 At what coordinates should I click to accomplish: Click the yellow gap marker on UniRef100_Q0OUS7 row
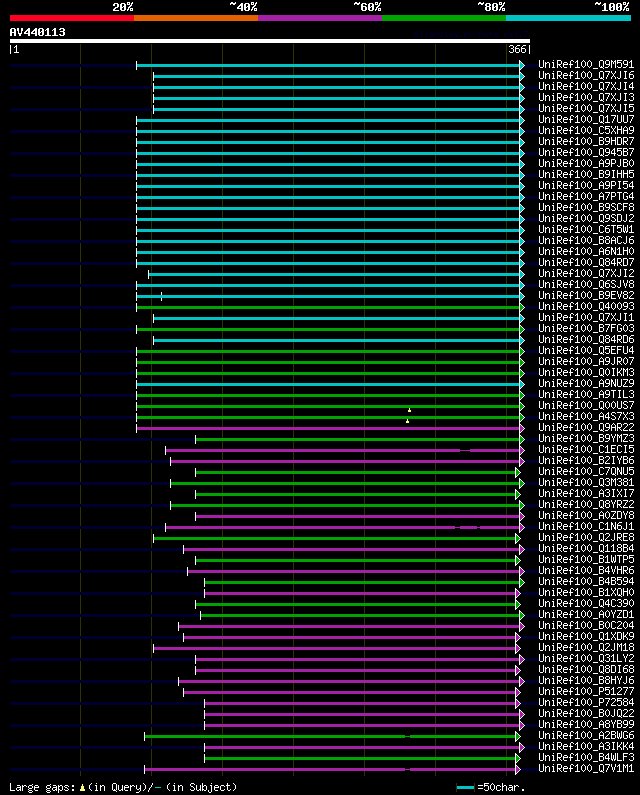[x=409, y=410]
